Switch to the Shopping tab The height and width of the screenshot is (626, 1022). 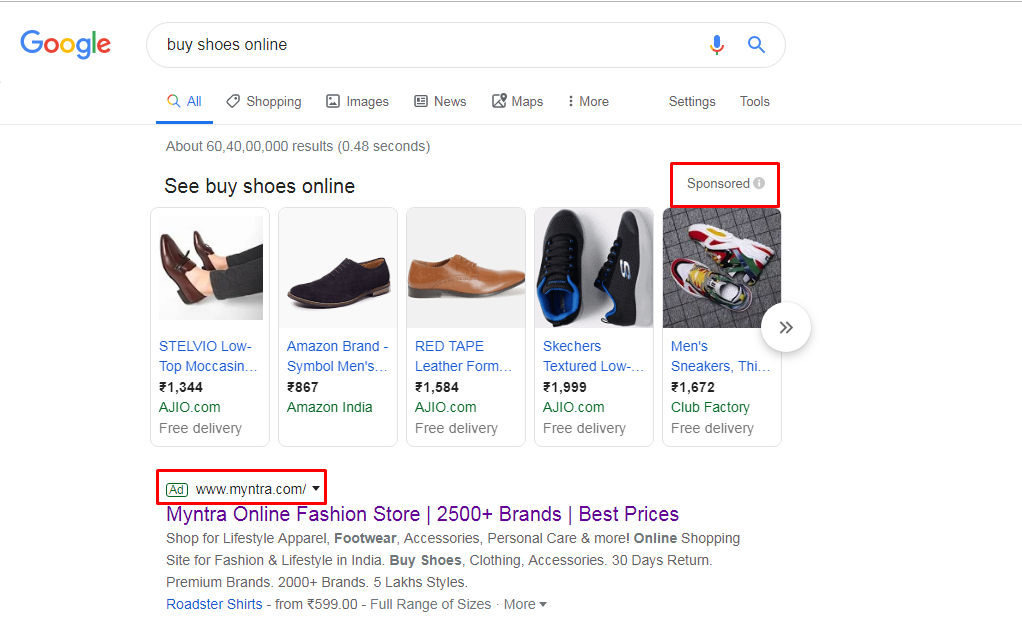click(264, 102)
